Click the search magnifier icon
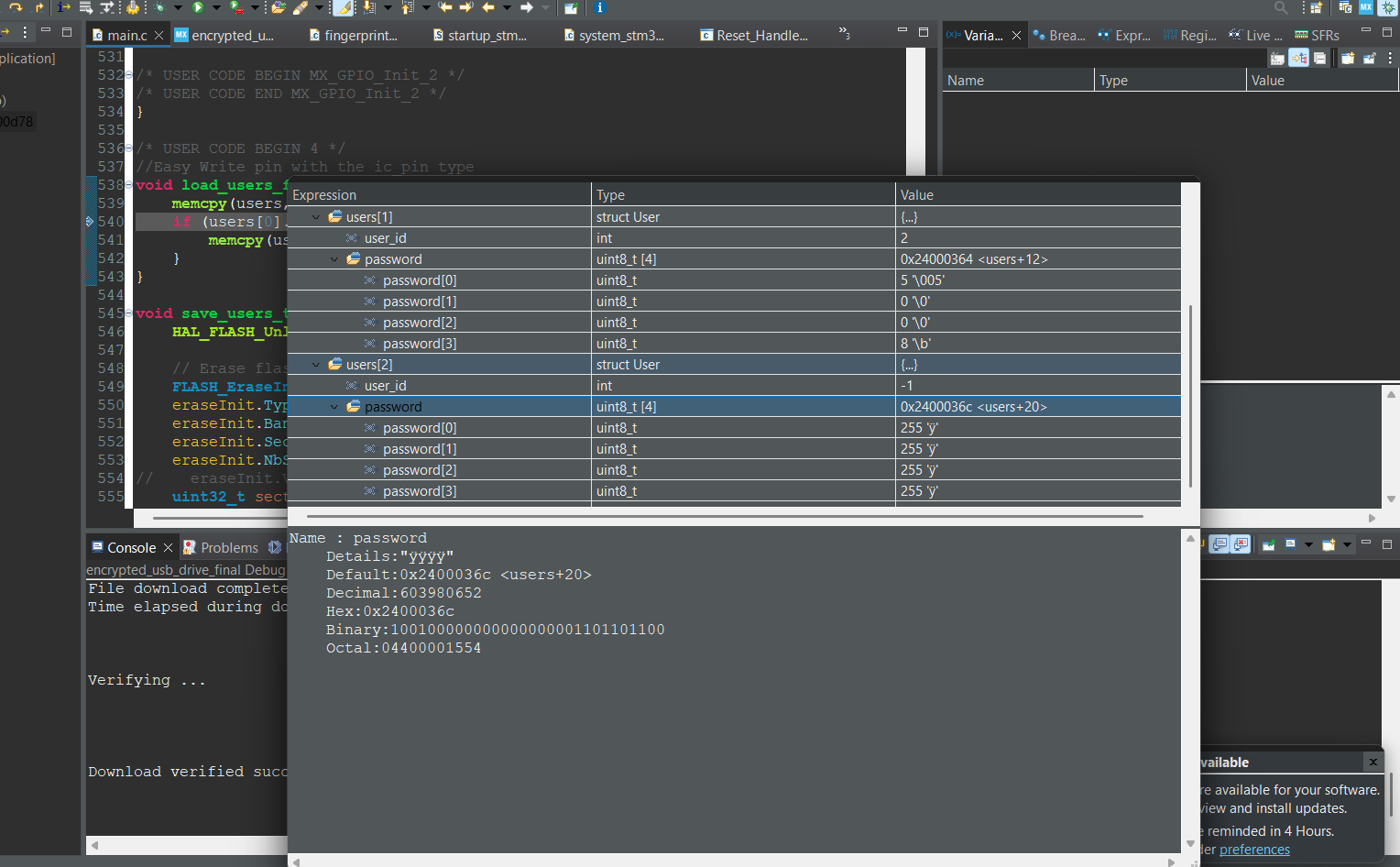The image size is (1400, 867). click(x=1281, y=7)
